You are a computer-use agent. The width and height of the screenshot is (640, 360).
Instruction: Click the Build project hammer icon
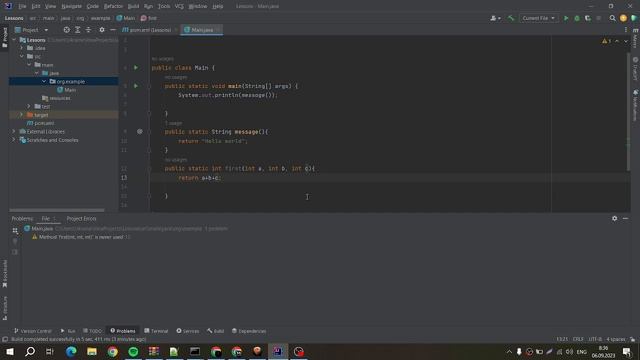[x=511, y=18]
